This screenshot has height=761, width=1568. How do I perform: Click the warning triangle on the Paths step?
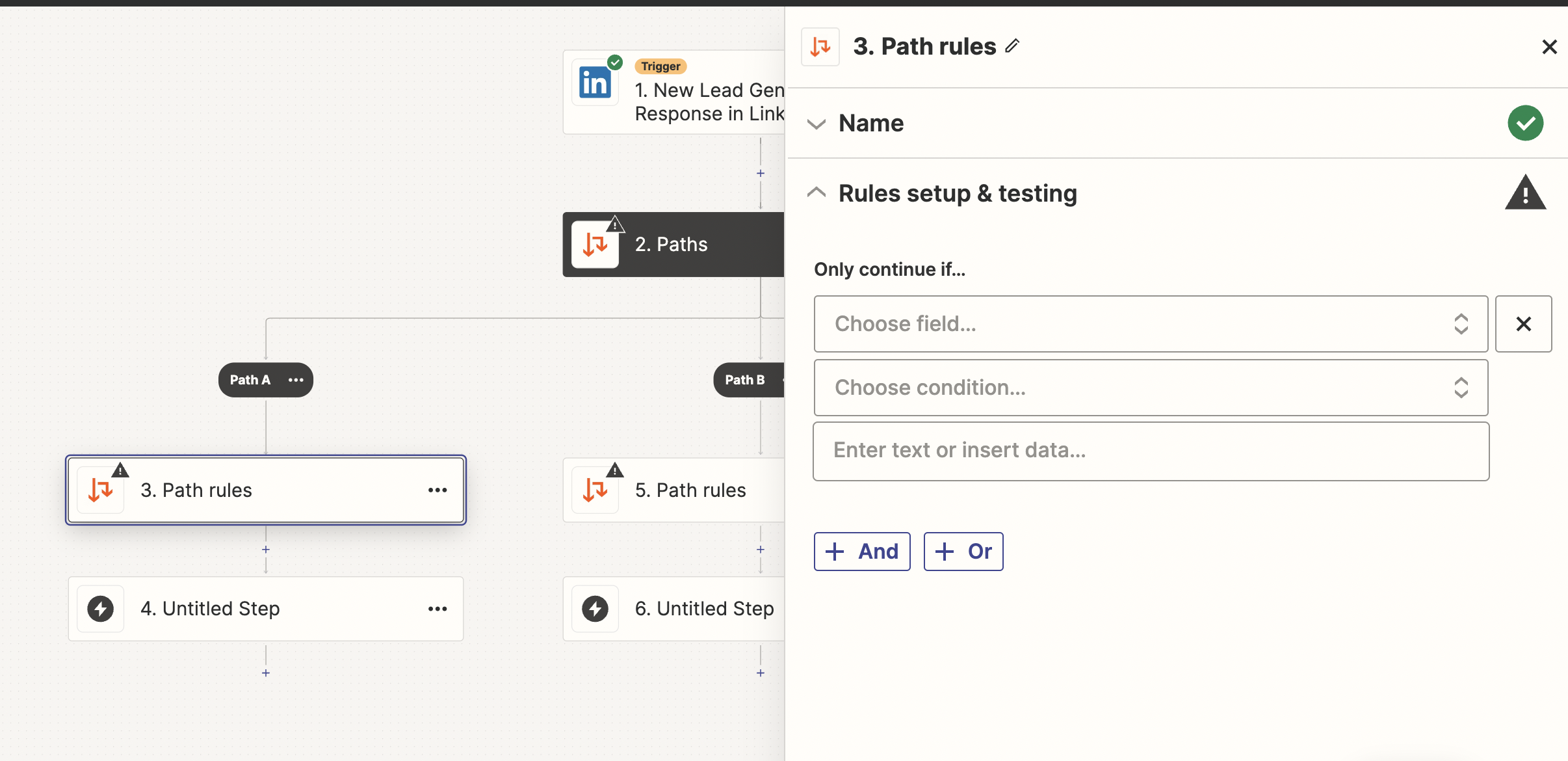click(615, 224)
